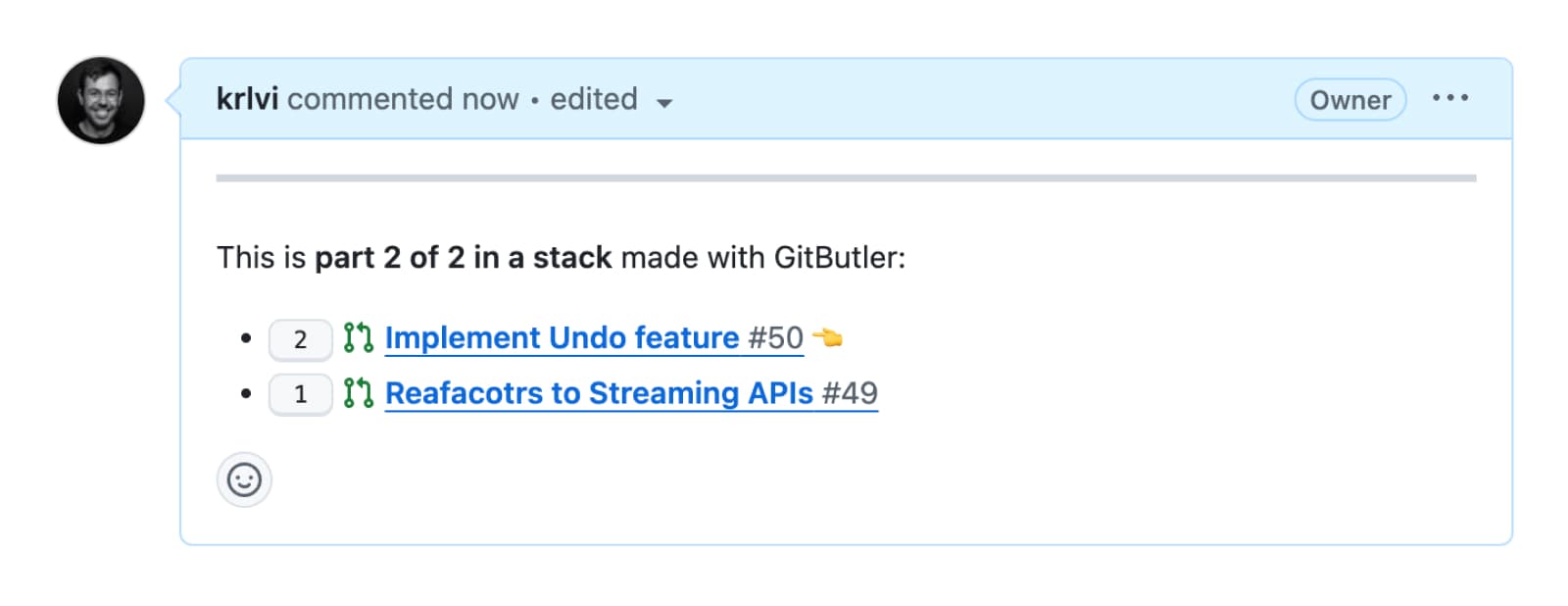Click the pointing hand emoji after #50
1568x606 pixels.
pos(828,338)
